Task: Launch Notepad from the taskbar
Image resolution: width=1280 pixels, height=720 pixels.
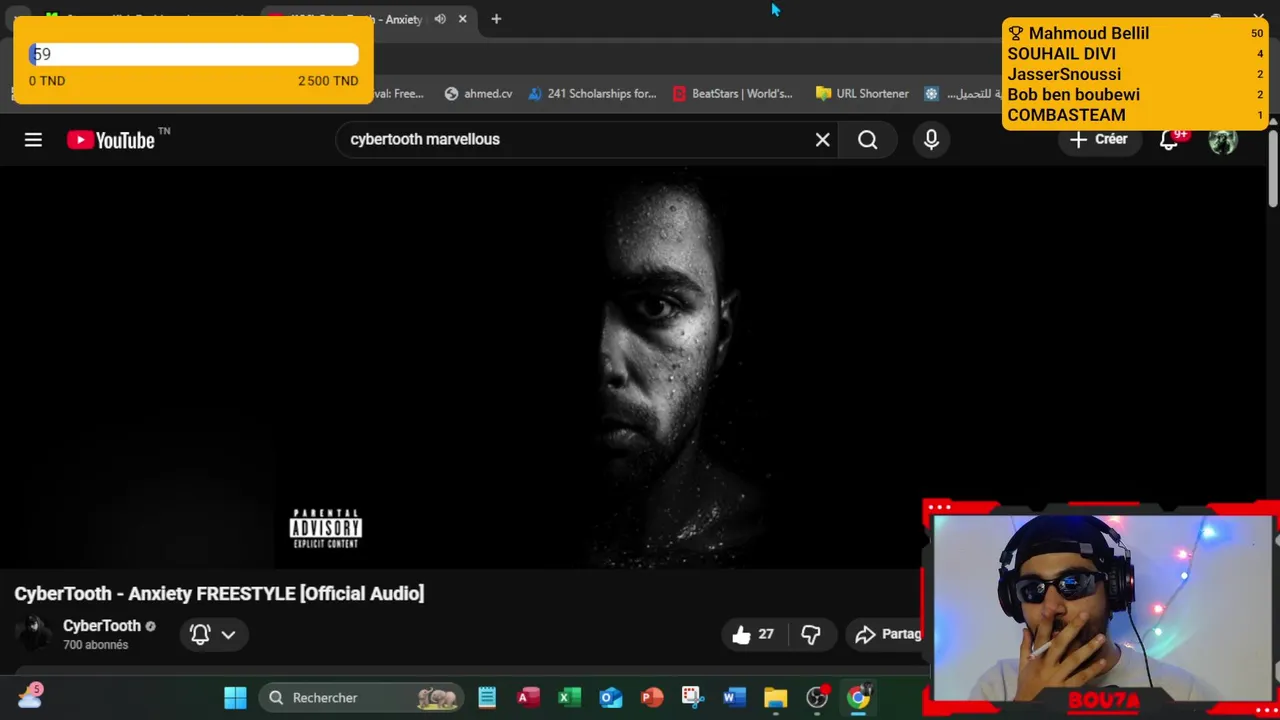Action: point(487,697)
